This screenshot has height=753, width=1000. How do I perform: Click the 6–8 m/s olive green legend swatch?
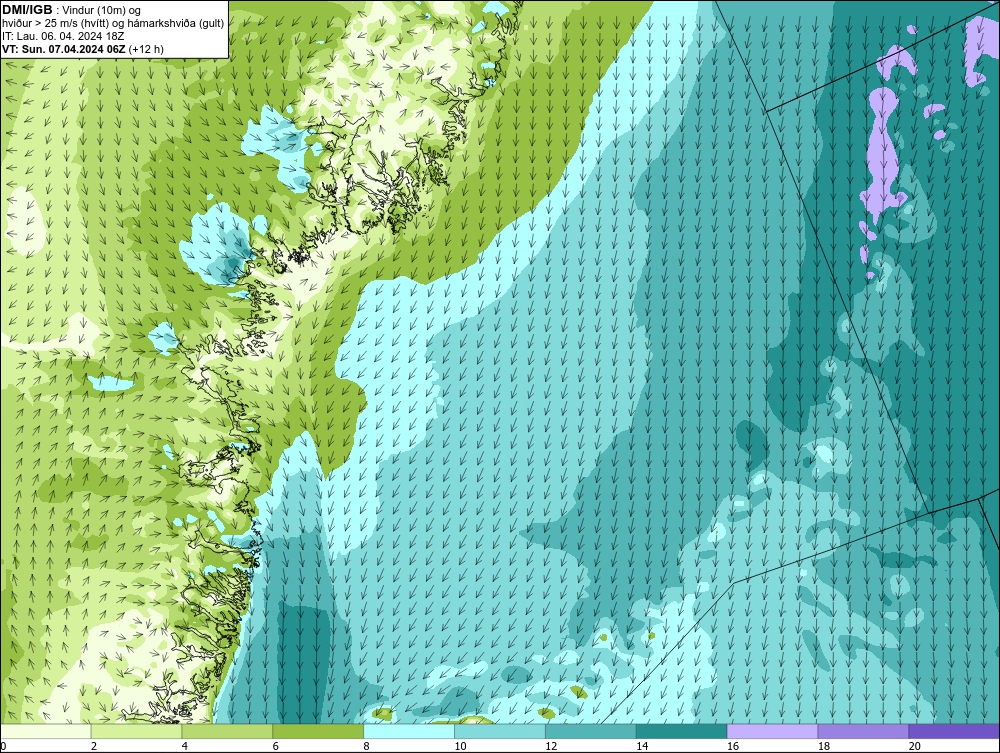coord(318,731)
